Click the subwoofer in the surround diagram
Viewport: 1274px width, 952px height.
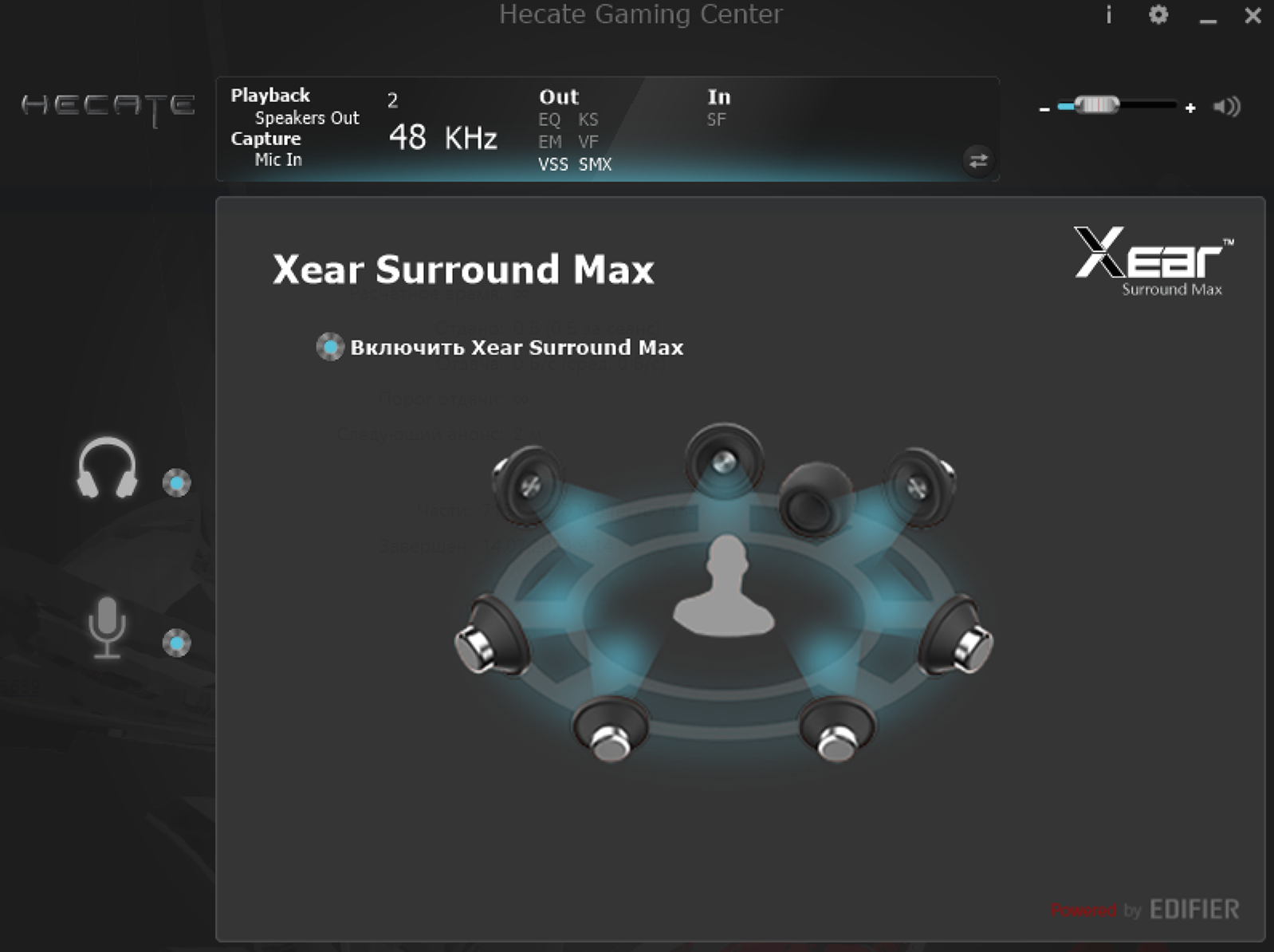(x=815, y=499)
